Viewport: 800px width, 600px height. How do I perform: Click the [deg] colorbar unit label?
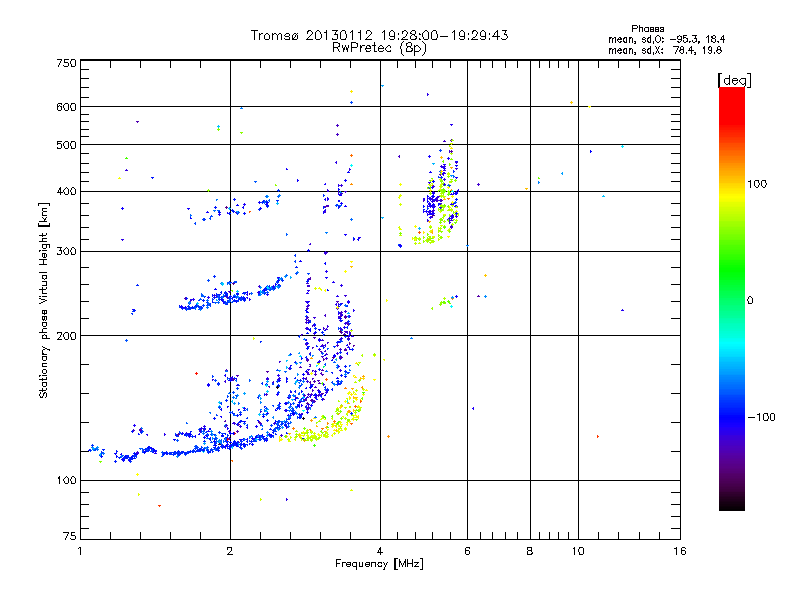click(734, 80)
